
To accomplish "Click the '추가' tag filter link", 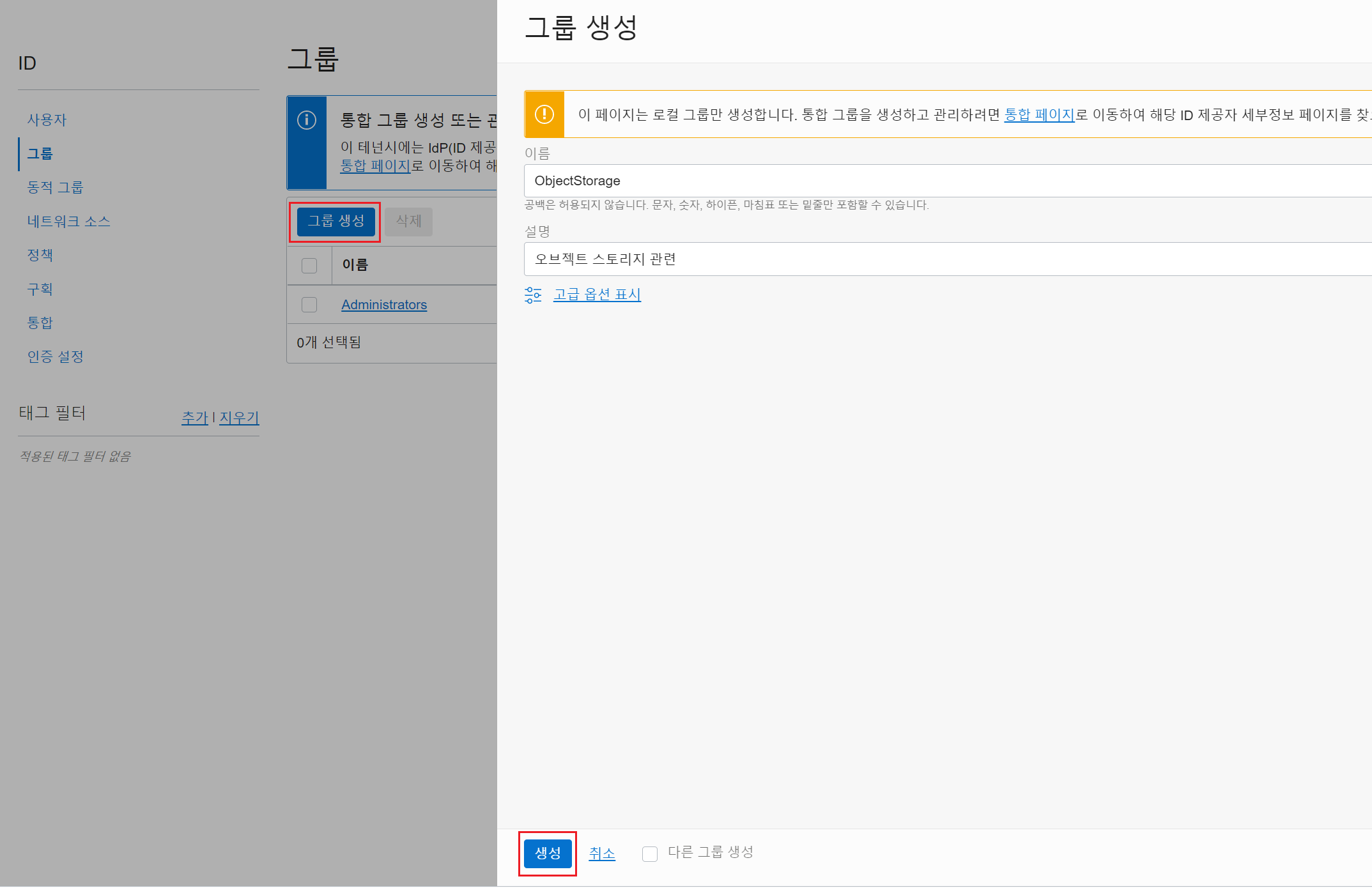I will [x=195, y=418].
